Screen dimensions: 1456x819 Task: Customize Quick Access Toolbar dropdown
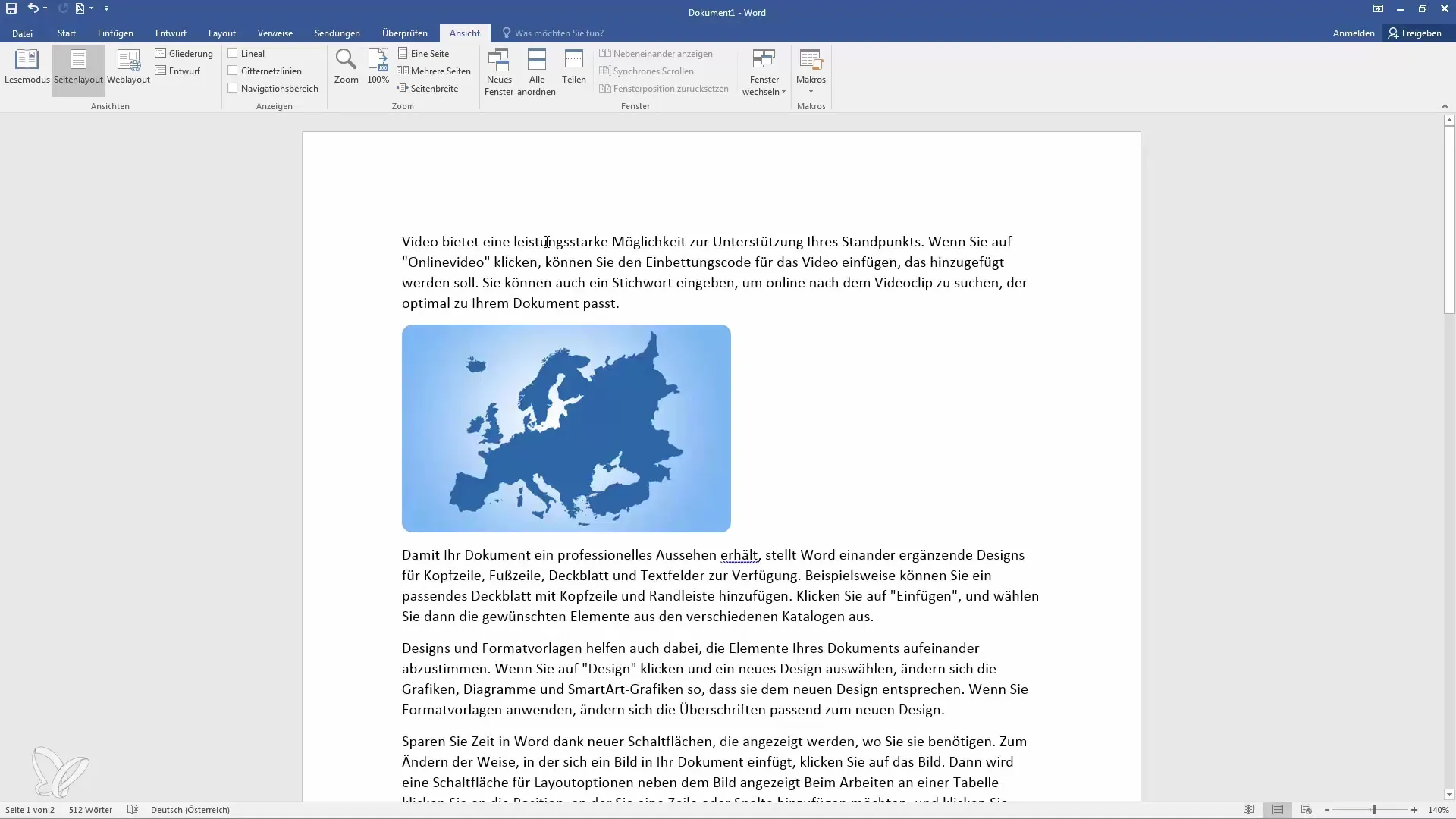[106, 8]
